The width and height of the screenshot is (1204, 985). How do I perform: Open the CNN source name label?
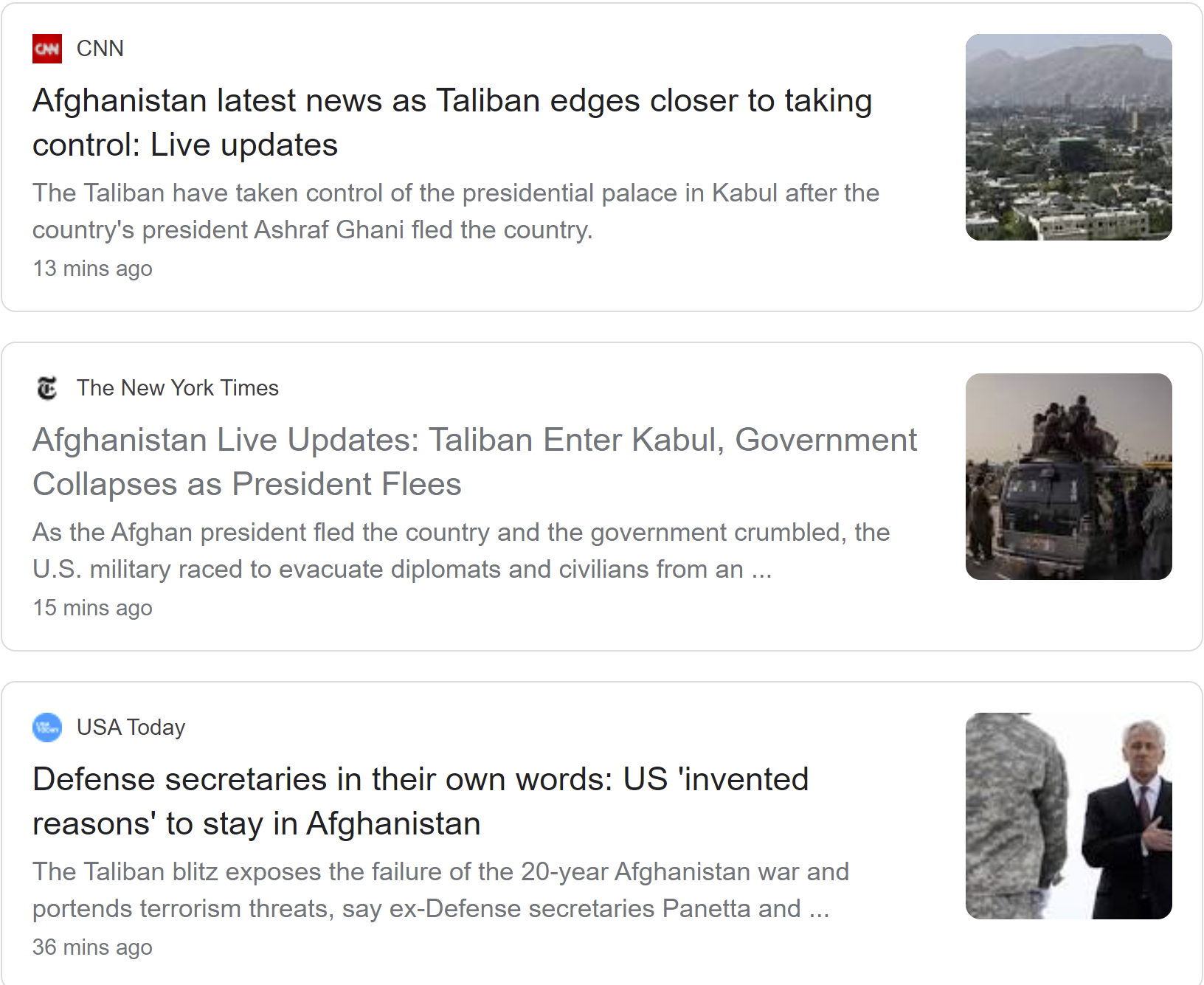[x=100, y=49]
